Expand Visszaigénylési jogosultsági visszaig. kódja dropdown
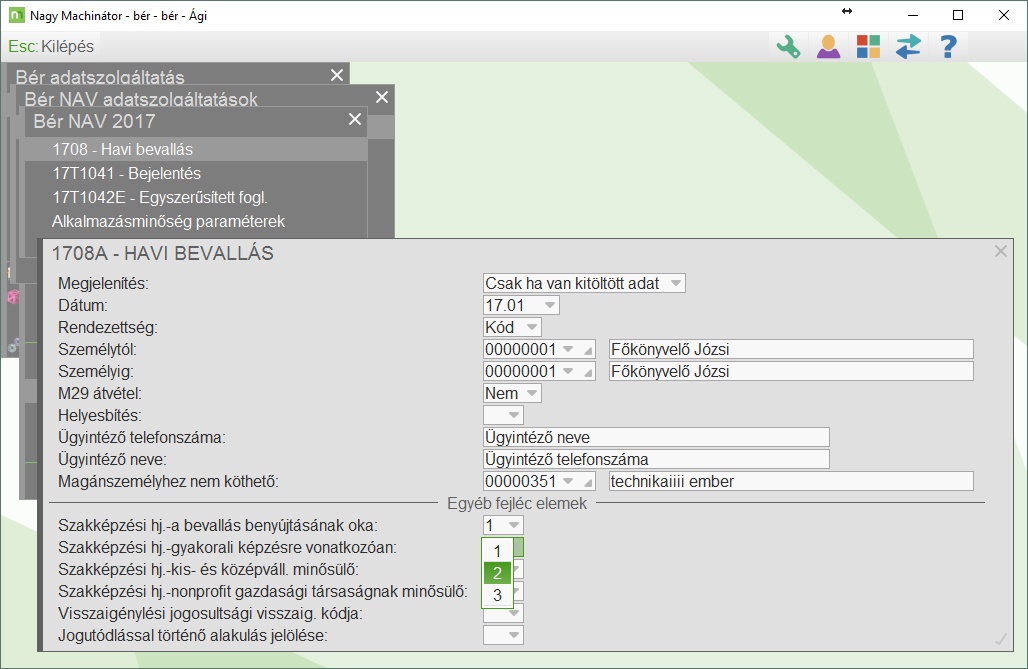 click(x=514, y=614)
